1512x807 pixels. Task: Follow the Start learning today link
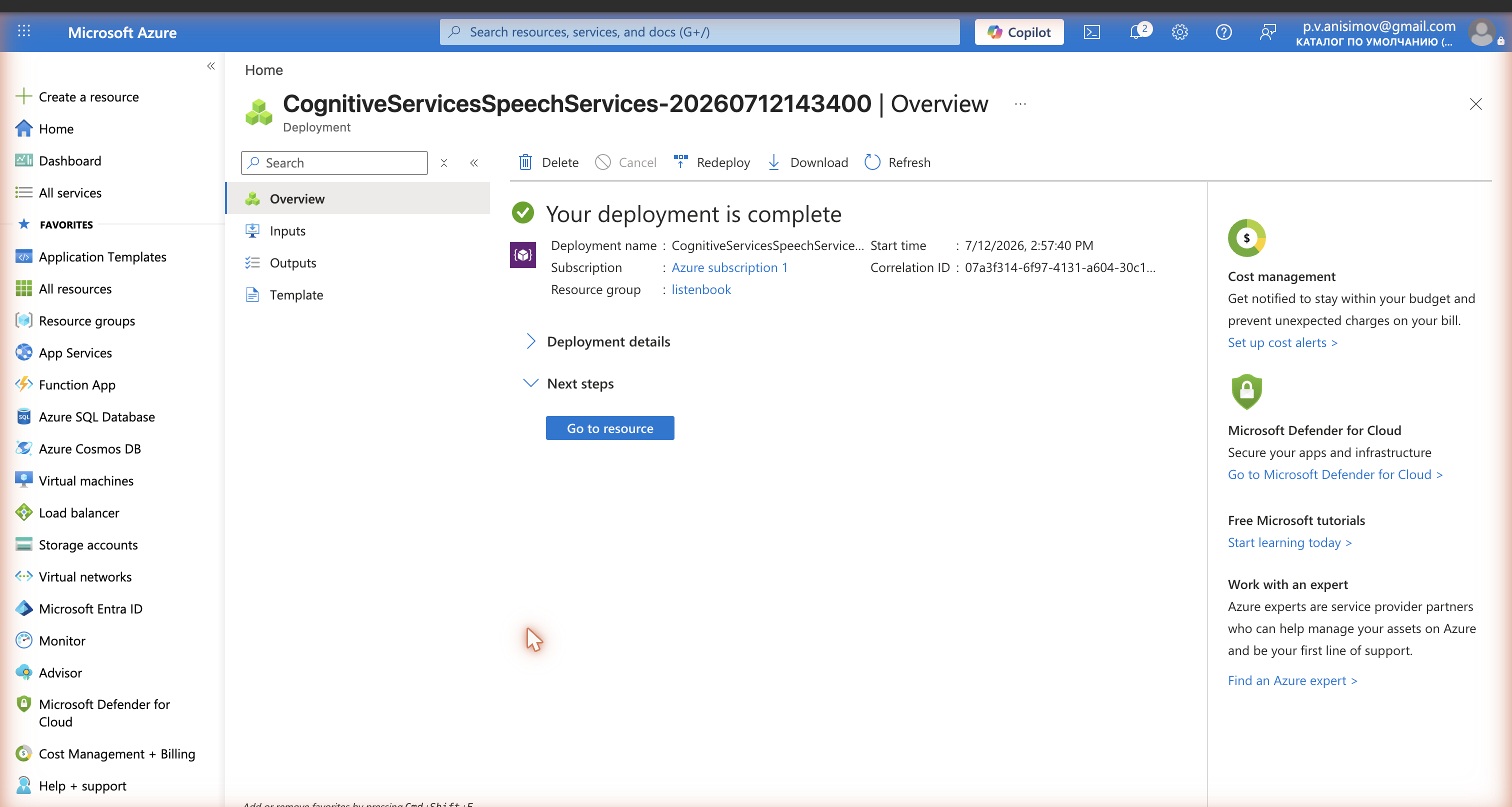coord(1289,542)
